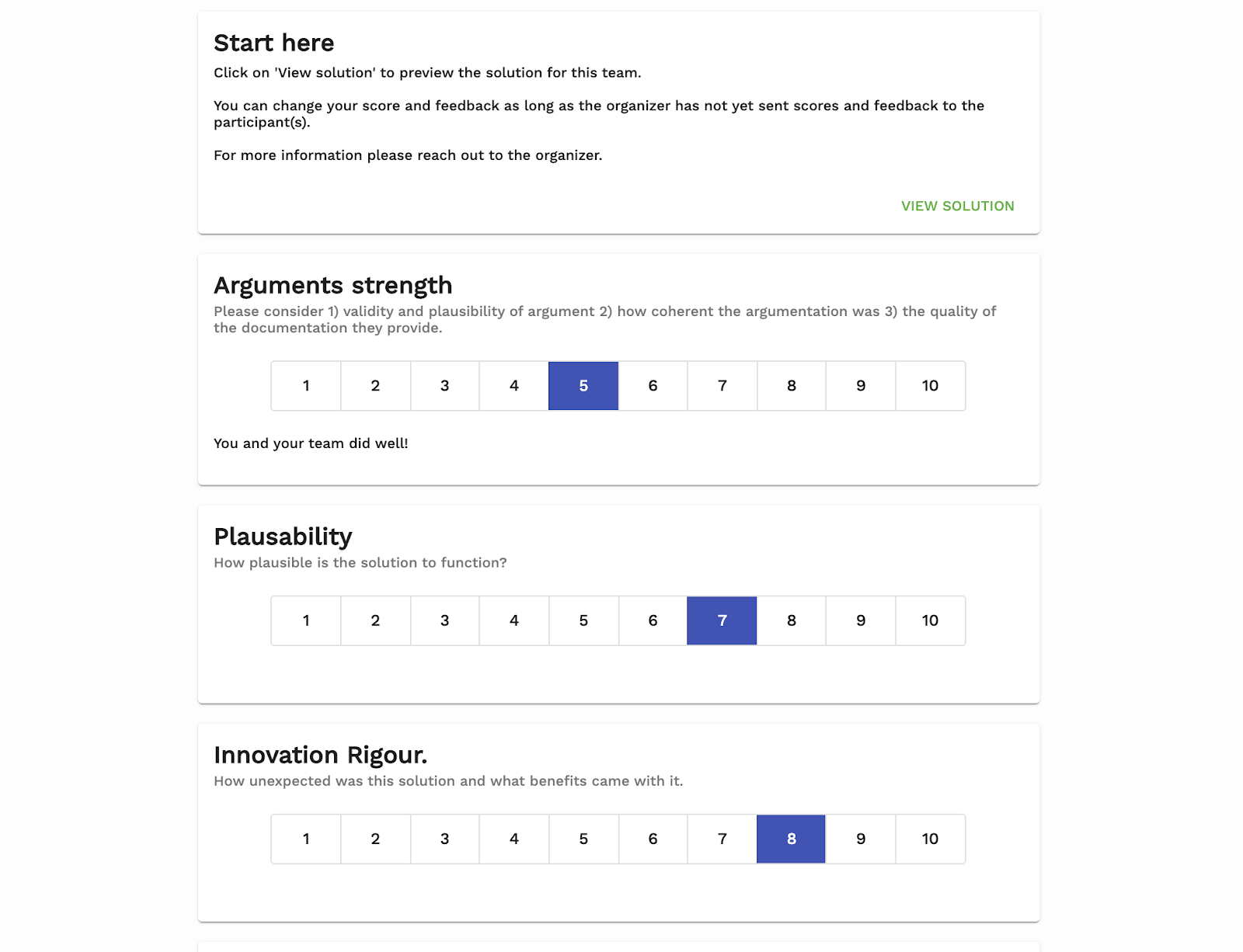Edit the 'You and your team did well!' feedback
This screenshot has width=1243, height=952.
pyautogui.click(x=311, y=443)
